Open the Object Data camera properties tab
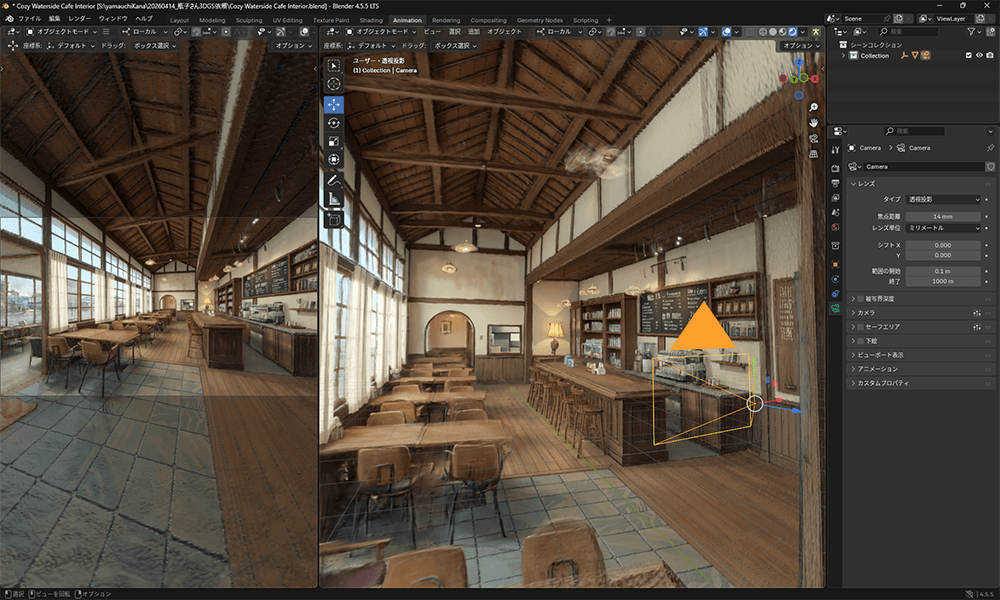Viewport: 1000px width, 600px height. click(835, 309)
